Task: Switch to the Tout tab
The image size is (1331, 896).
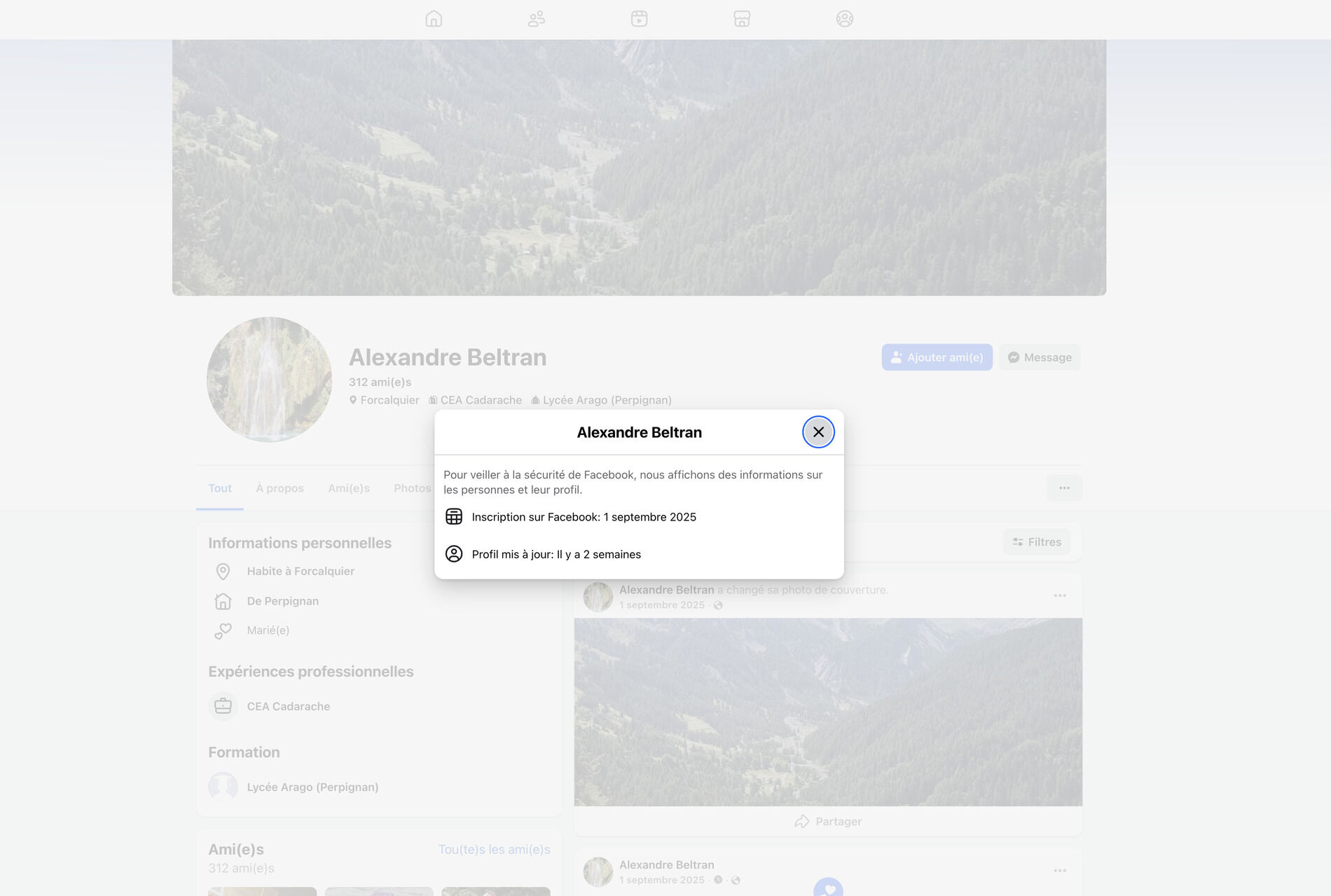Action: click(220, 488)
